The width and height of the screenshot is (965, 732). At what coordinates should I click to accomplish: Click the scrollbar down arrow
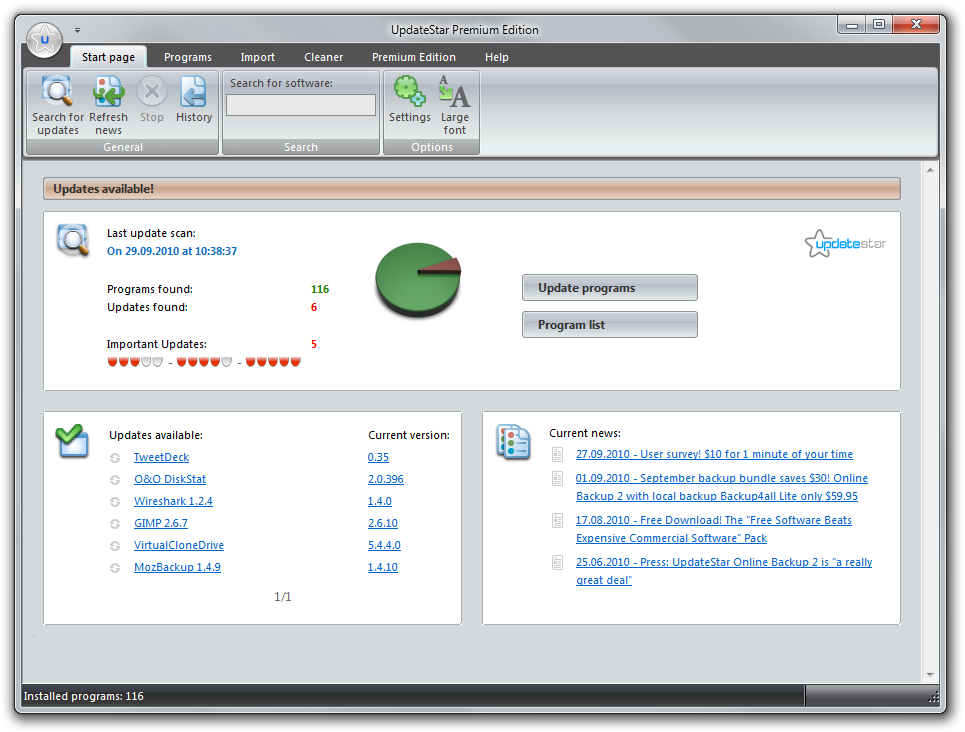[930, 675]
